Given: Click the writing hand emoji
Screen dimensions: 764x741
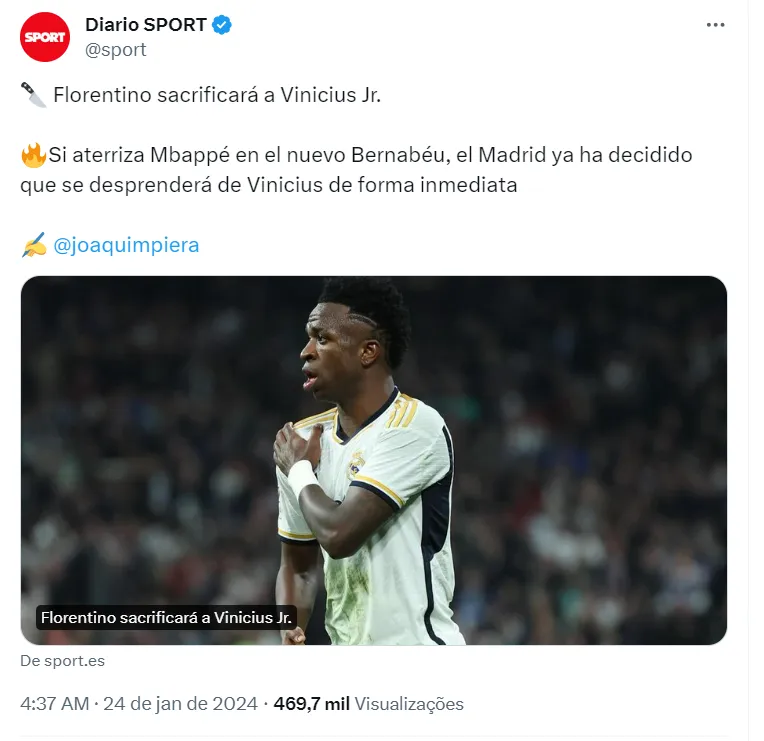Looking at the screenshot, I should point(34,245).
